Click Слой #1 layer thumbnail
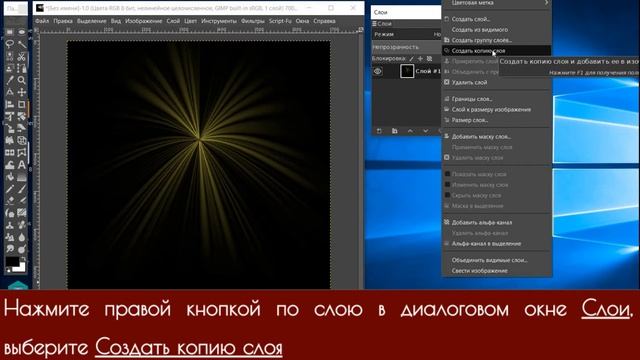 407,71
